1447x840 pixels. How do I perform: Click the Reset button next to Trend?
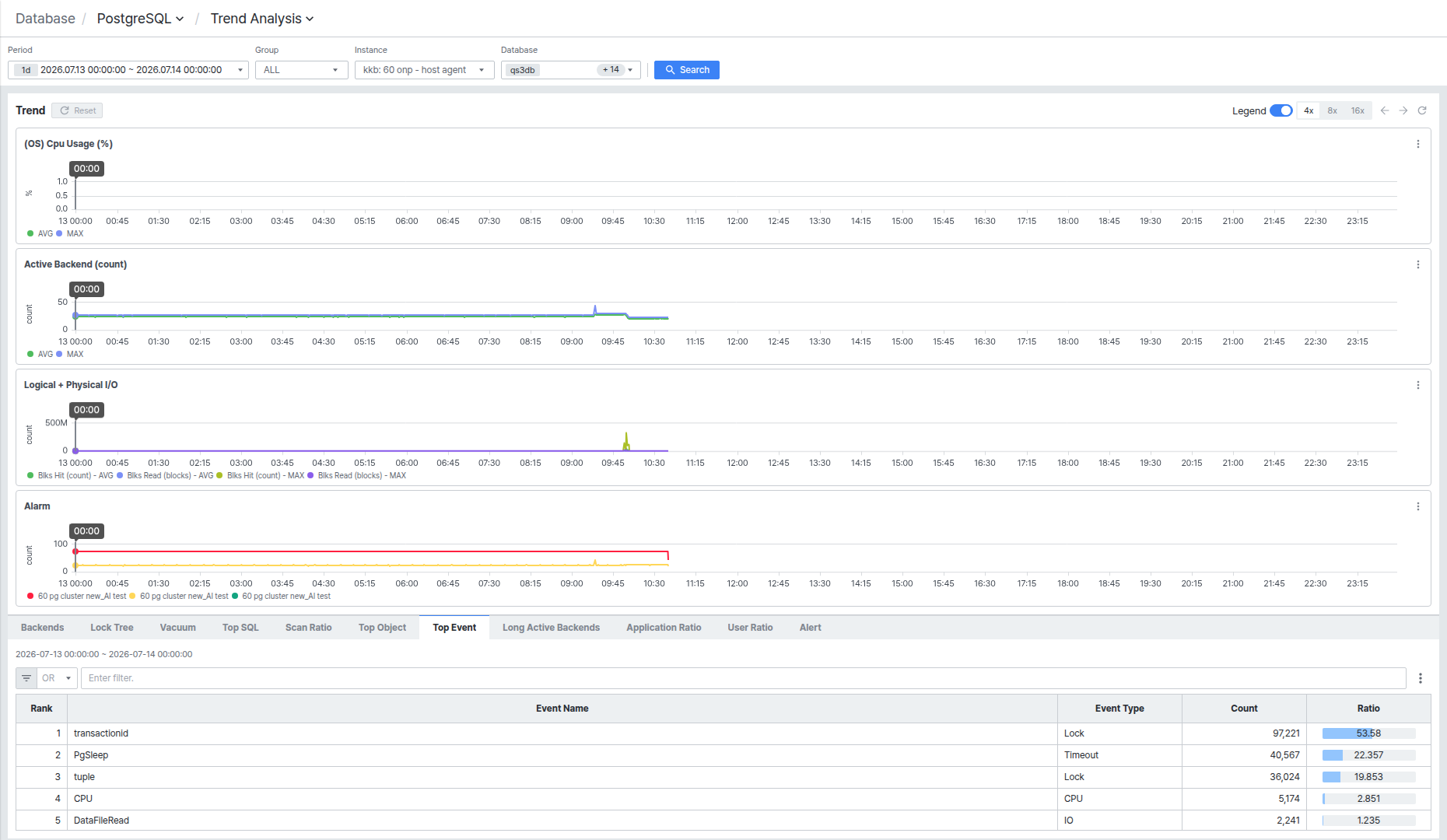77,110
